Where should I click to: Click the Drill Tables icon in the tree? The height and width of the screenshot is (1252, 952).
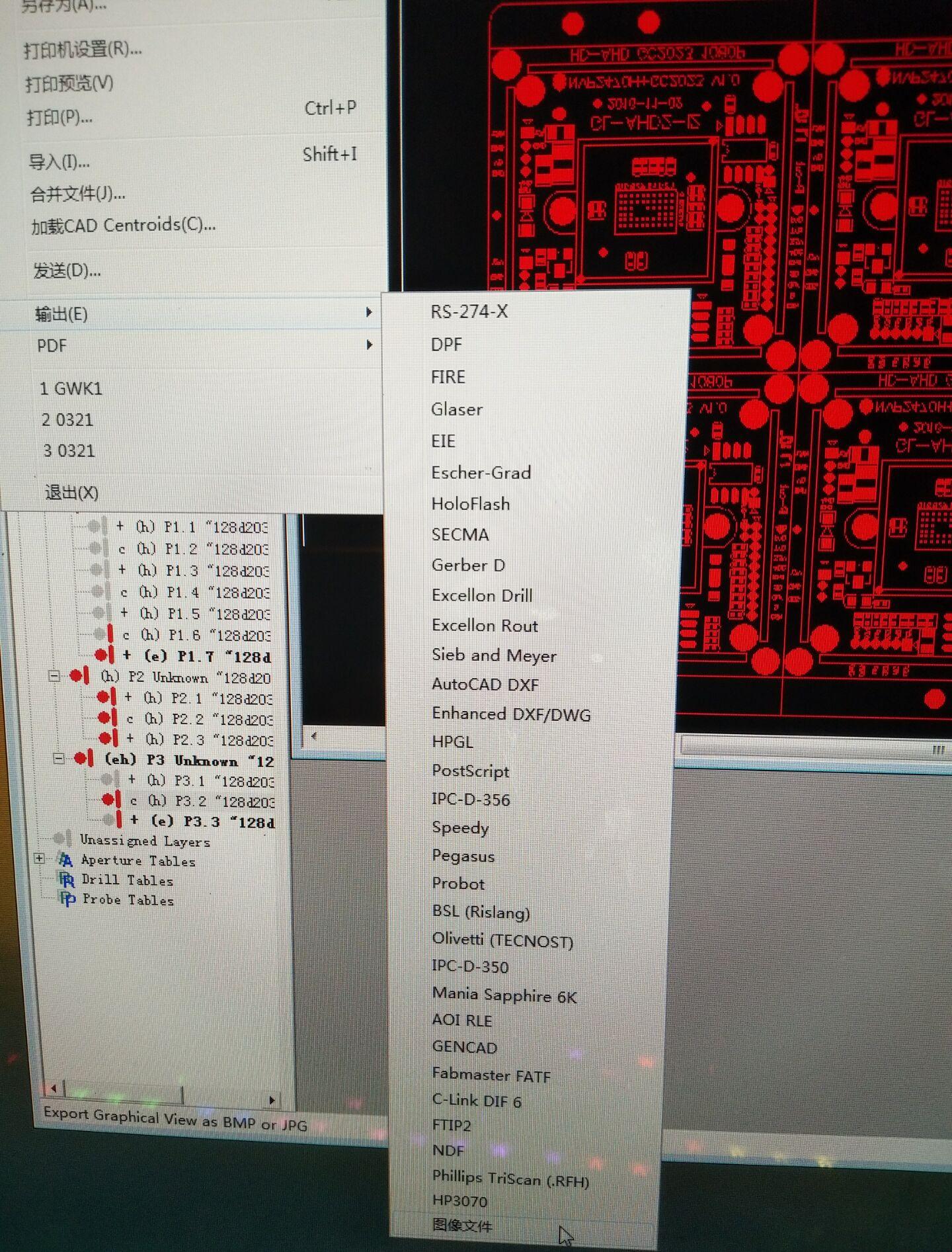click(x=67, y=880)
